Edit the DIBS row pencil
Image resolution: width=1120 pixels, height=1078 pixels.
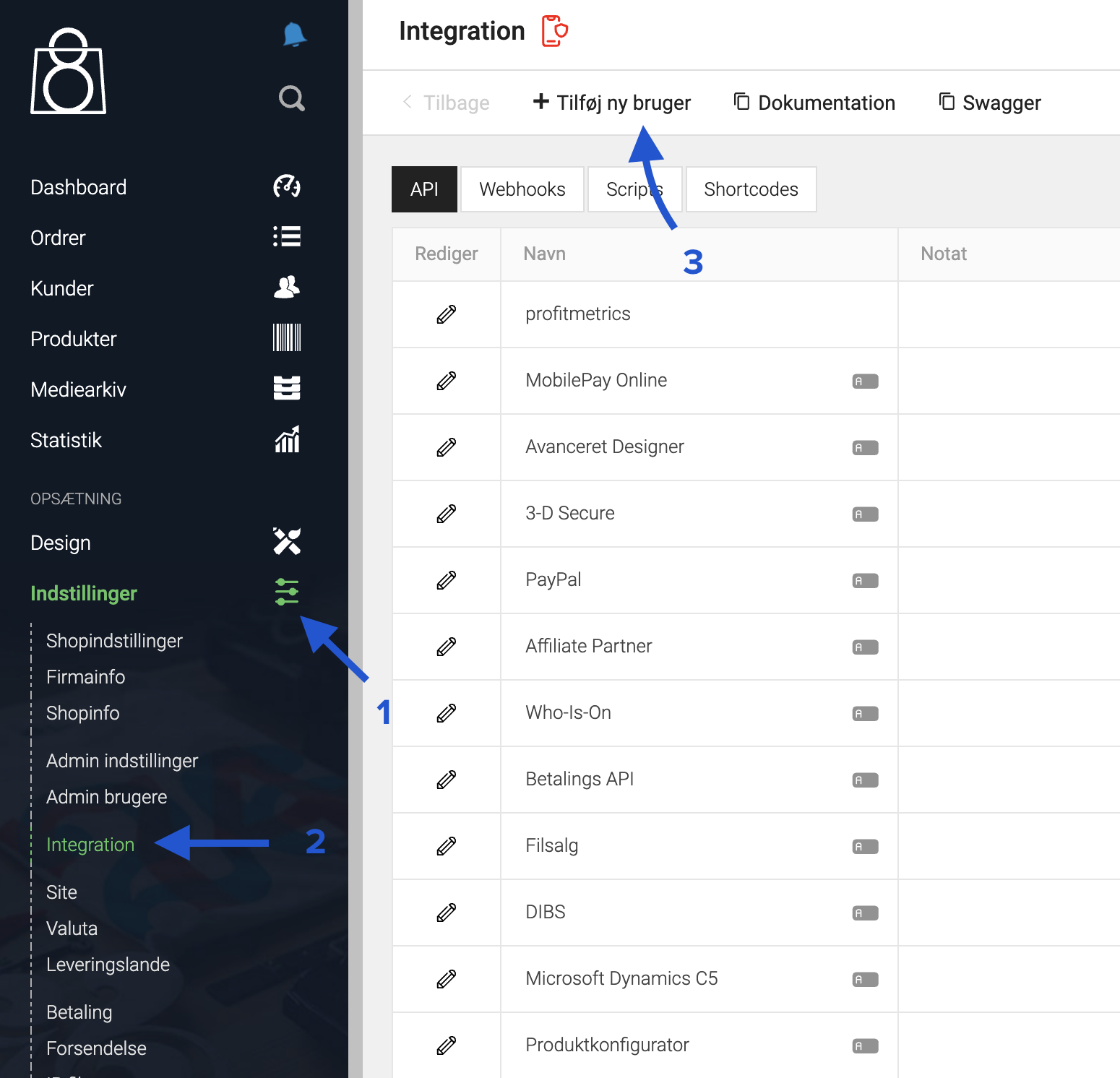[447, 913]
